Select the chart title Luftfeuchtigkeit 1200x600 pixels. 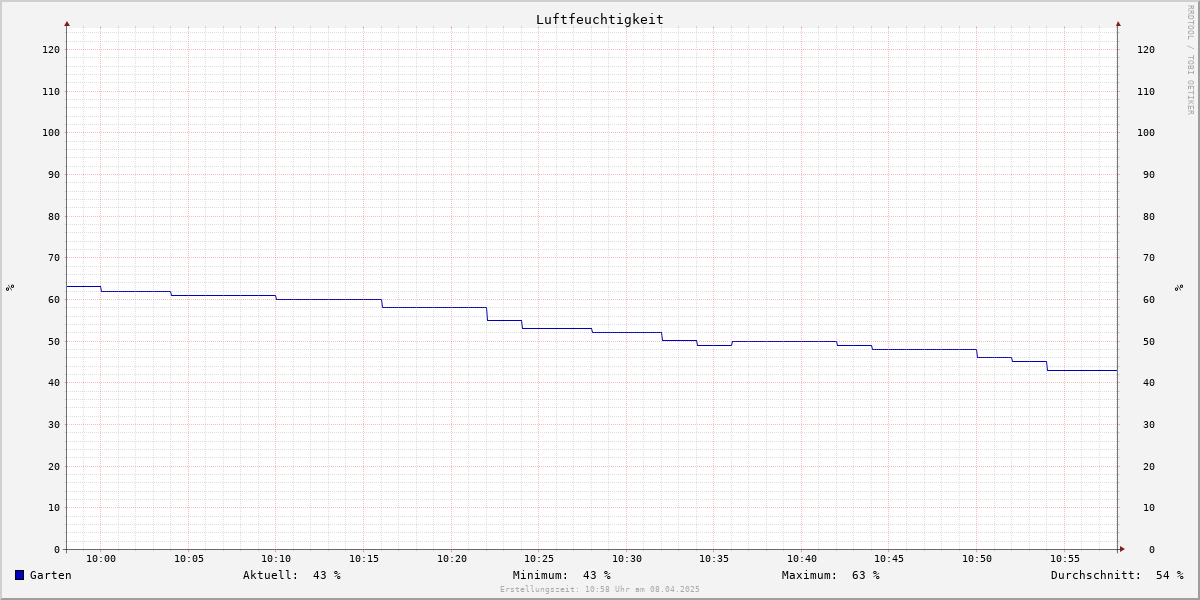coord(599,19)
